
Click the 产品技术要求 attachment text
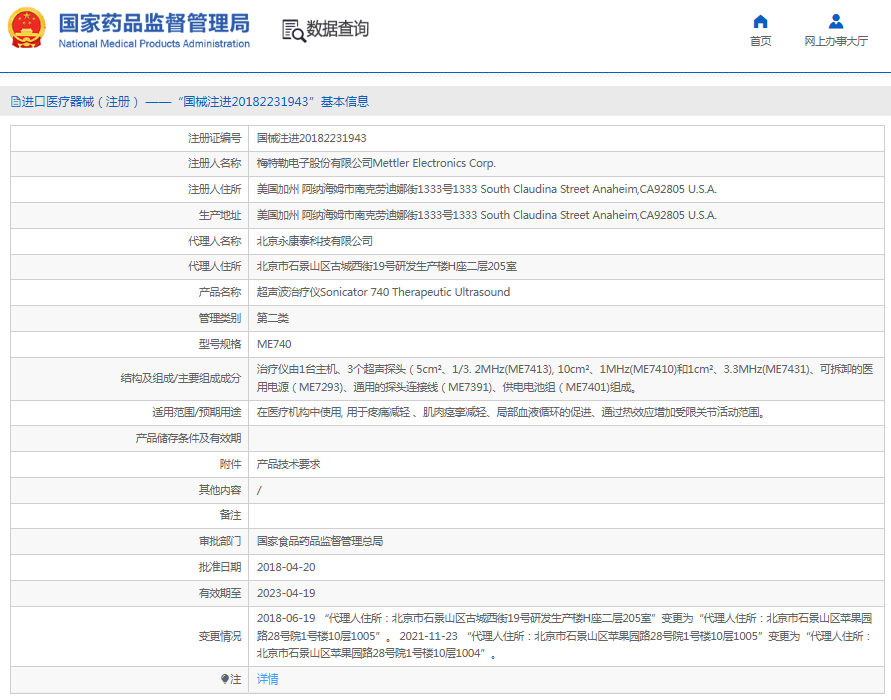[289, 464]
